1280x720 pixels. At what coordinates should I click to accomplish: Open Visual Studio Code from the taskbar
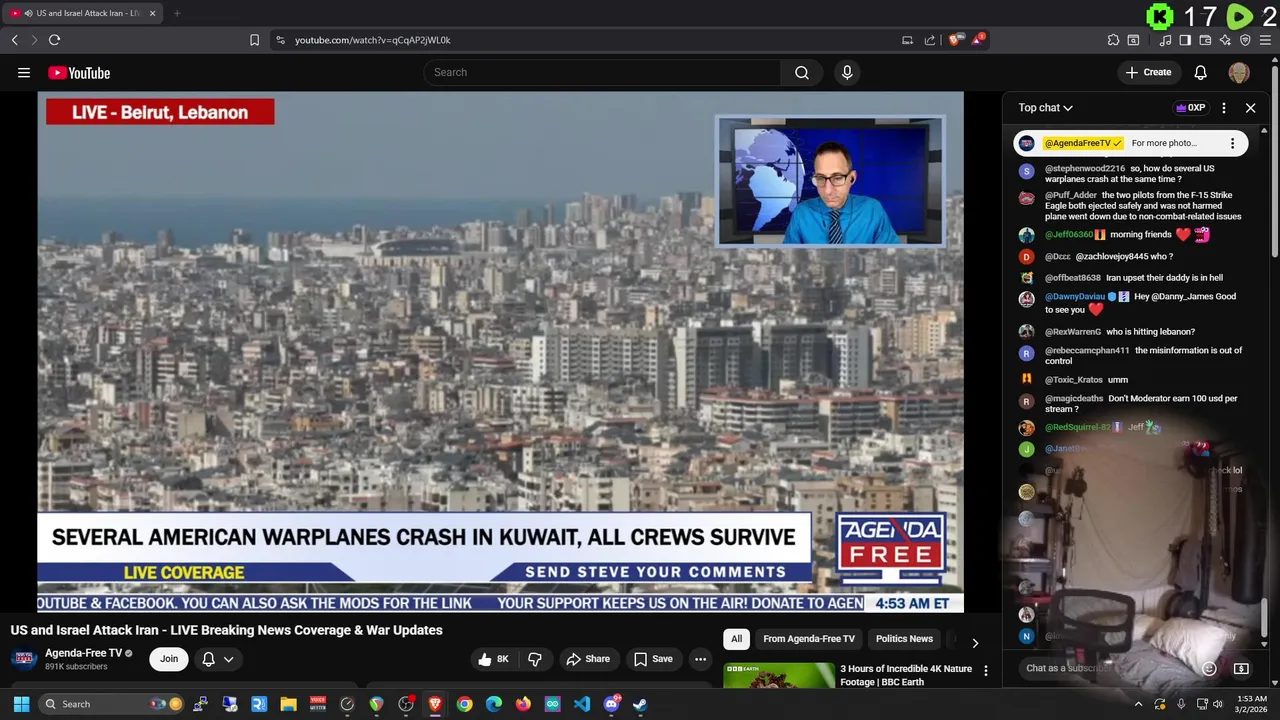click(582, 704)
